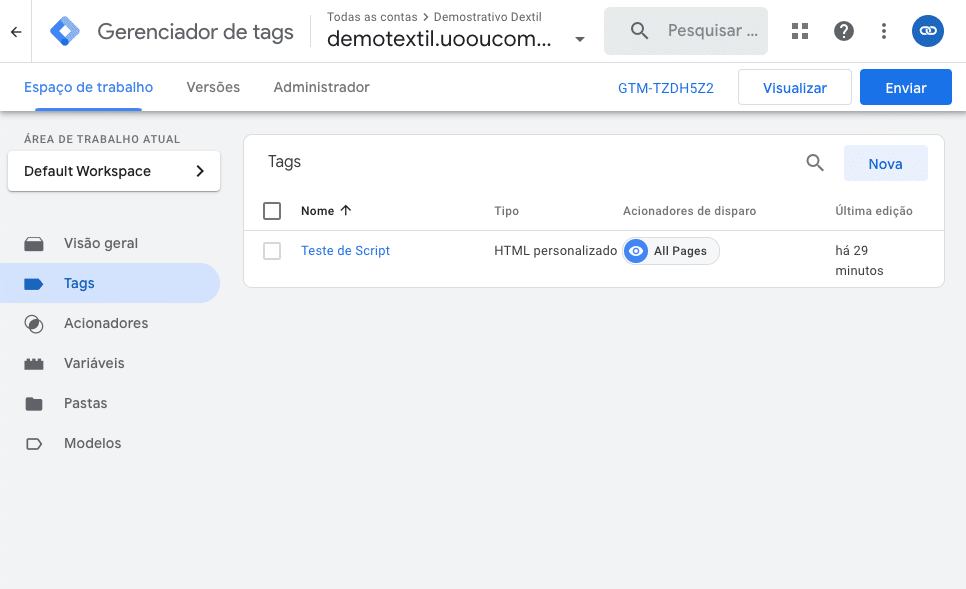Click the search icon in Tags panel
This screenshot has width=966, height=589.
[x=814, y=163]
